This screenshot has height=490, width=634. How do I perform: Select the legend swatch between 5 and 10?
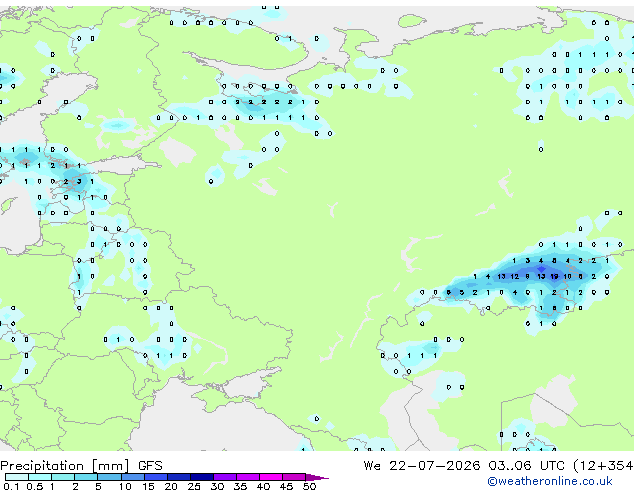109,477
